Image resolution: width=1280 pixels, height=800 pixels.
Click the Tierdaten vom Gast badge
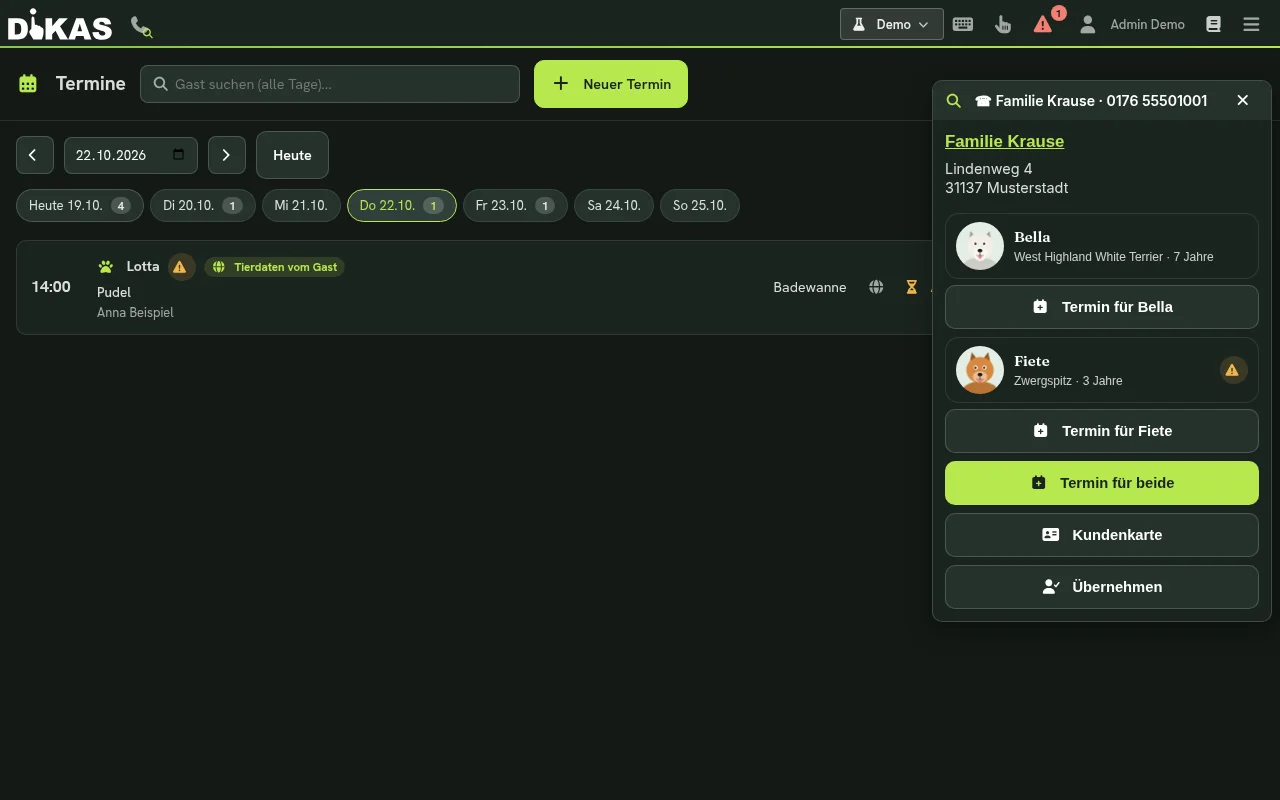[x=275, y=267]
